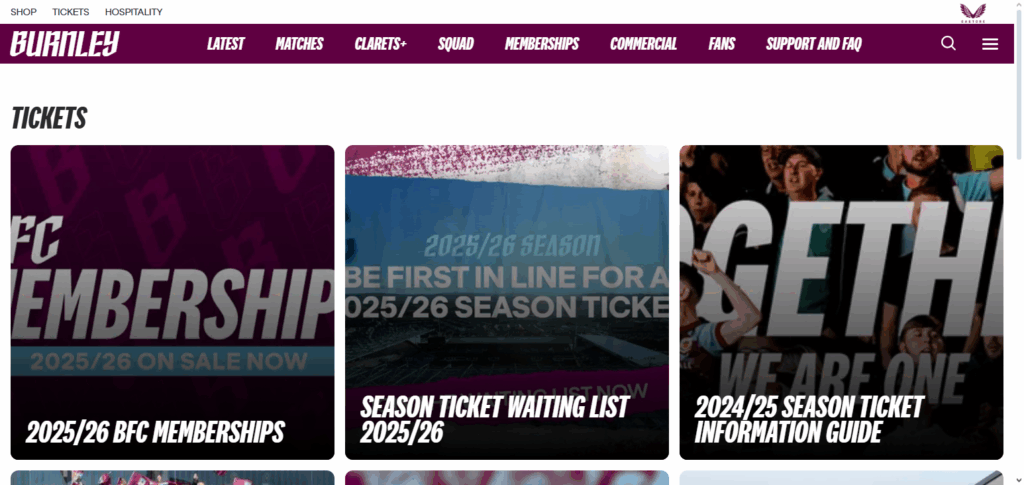The image size is (1024, 485).
Task: Open Support and FAQ
Action: click(814, 44)
